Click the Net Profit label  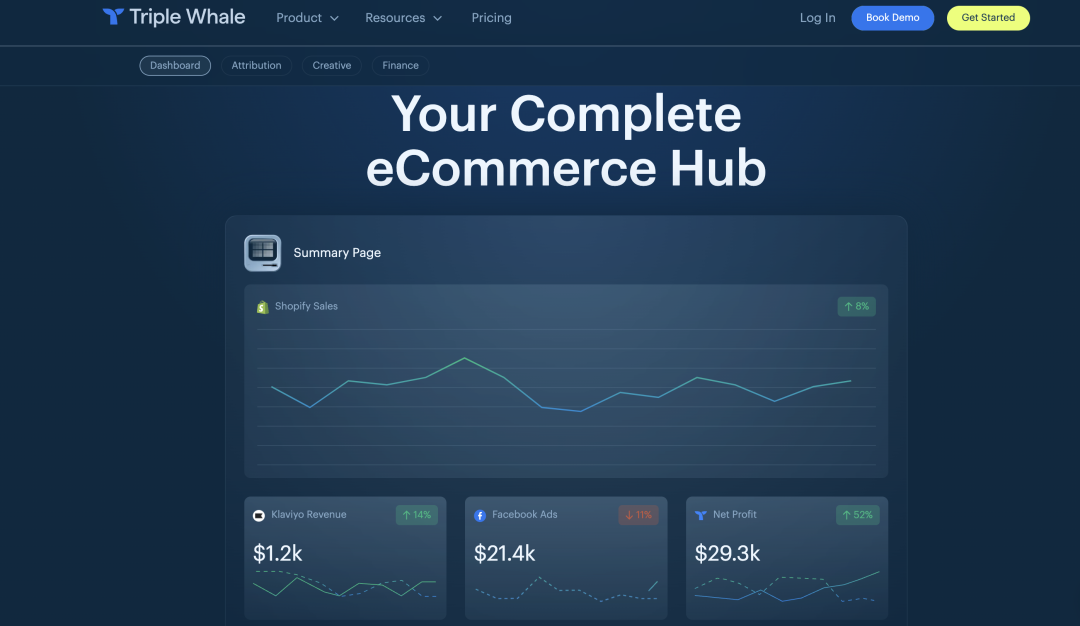734,514
